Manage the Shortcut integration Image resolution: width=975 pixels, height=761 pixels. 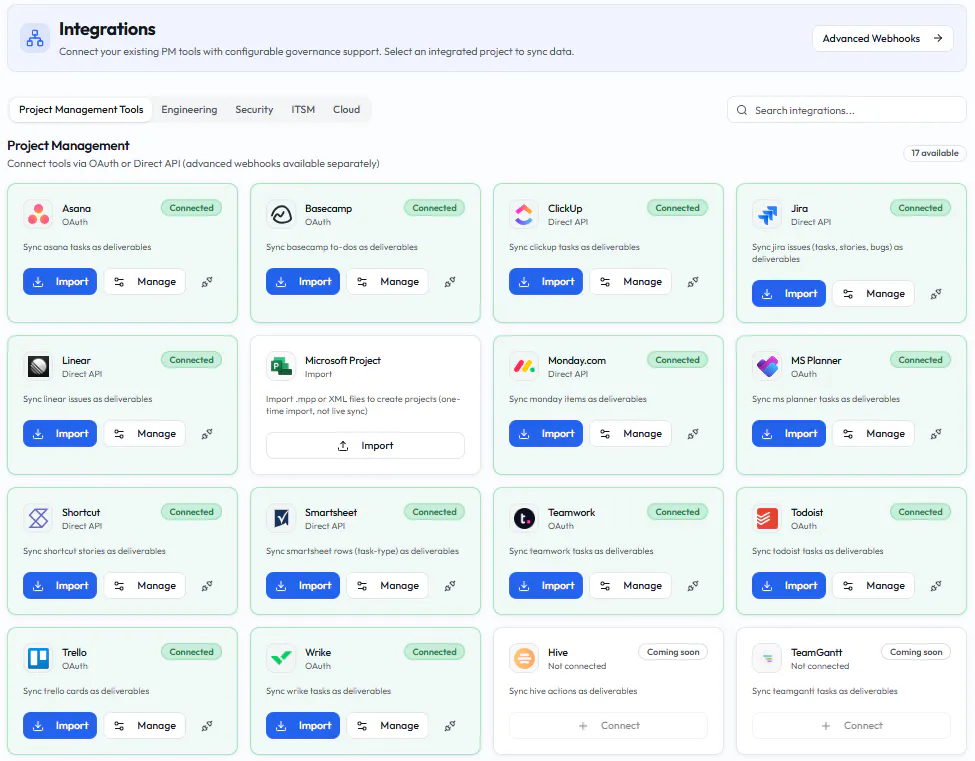tap(144, 585)
